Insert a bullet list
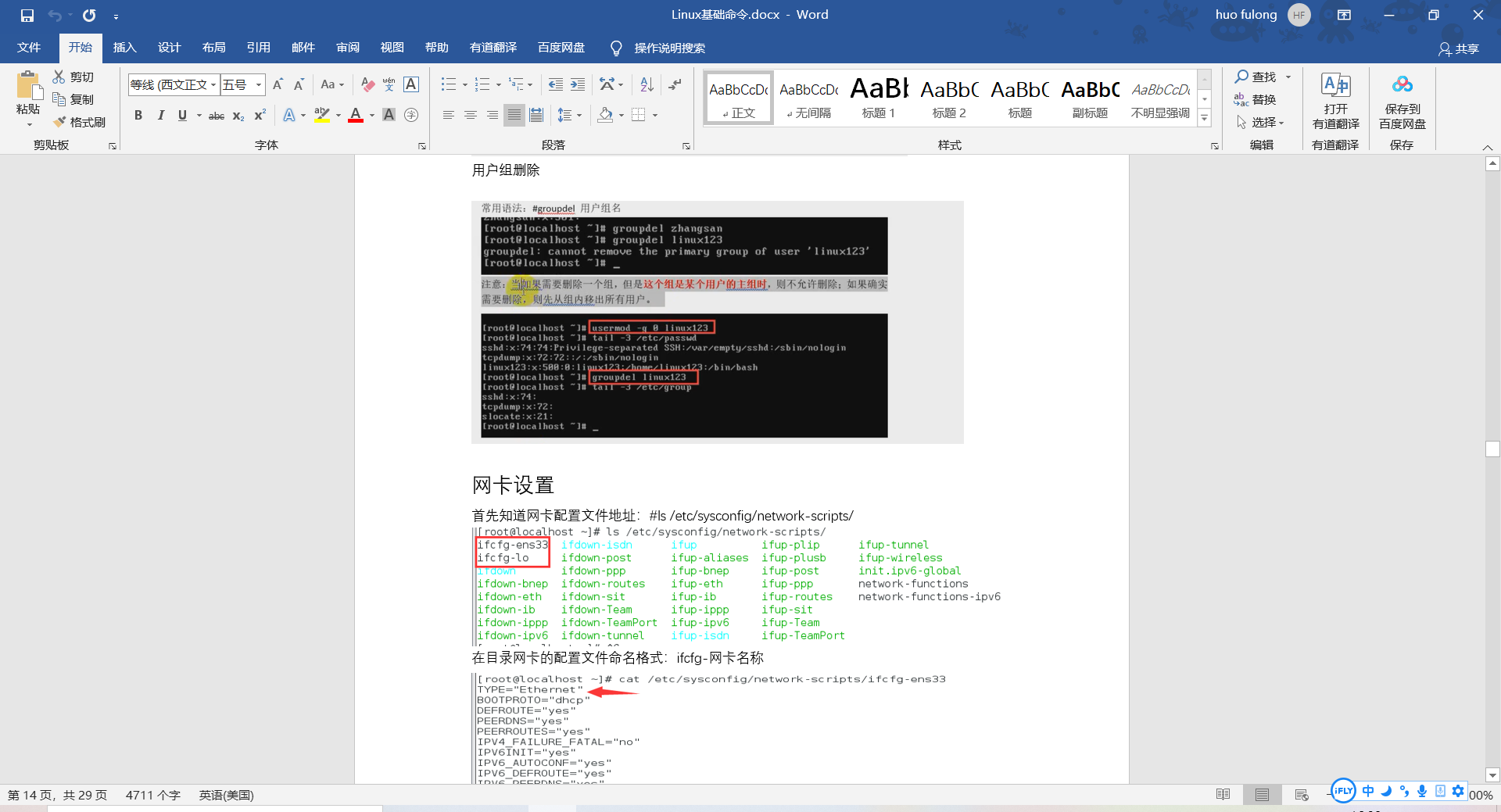This screenshot has width=1501, height=812. pos(448,84)
